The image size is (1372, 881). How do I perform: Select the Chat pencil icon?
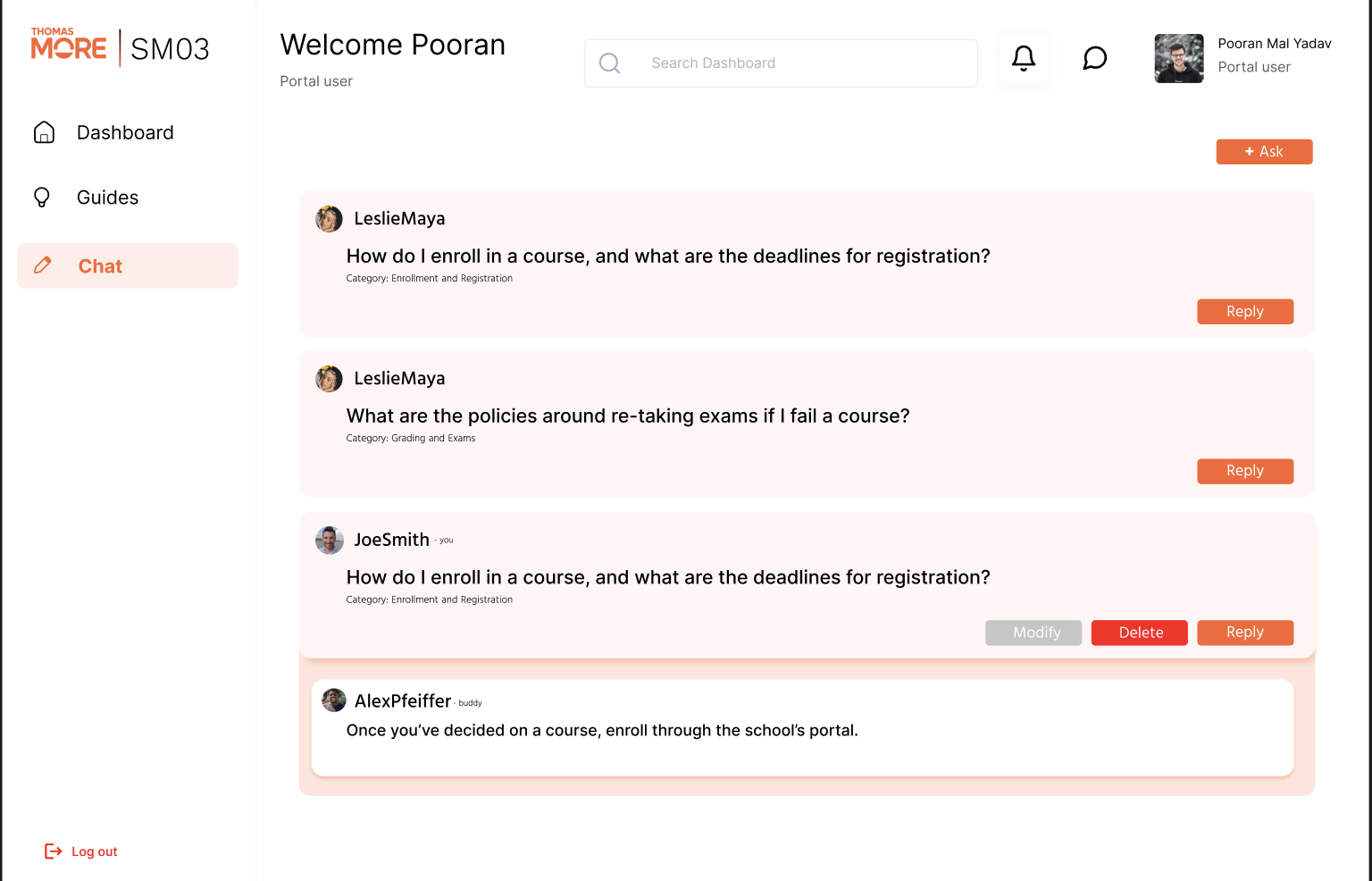tap(43, 265)
